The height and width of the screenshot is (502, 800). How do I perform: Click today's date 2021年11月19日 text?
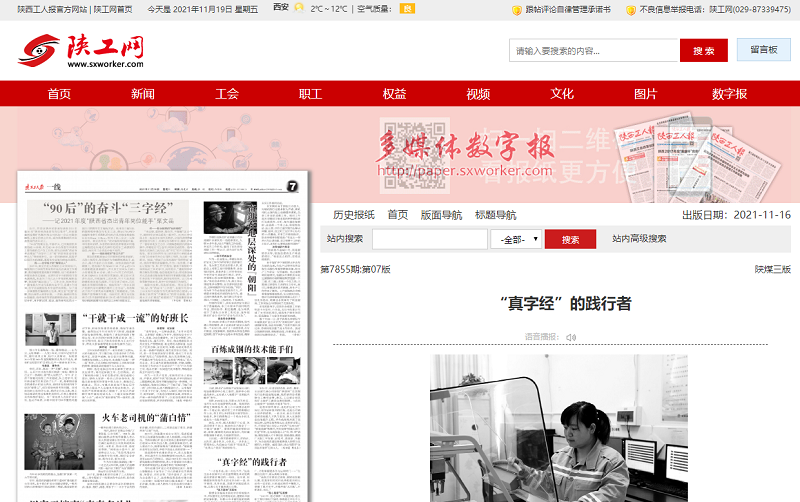(202, 9)
